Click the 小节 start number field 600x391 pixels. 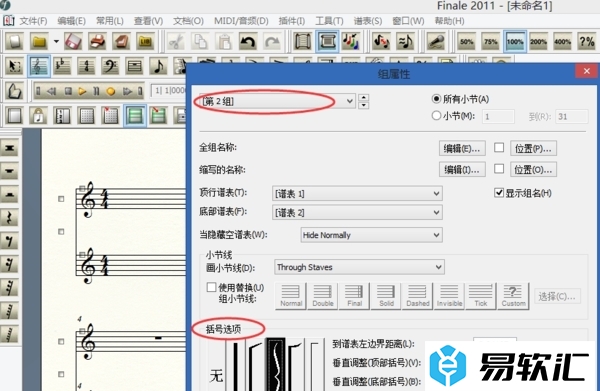click(498, 116)
